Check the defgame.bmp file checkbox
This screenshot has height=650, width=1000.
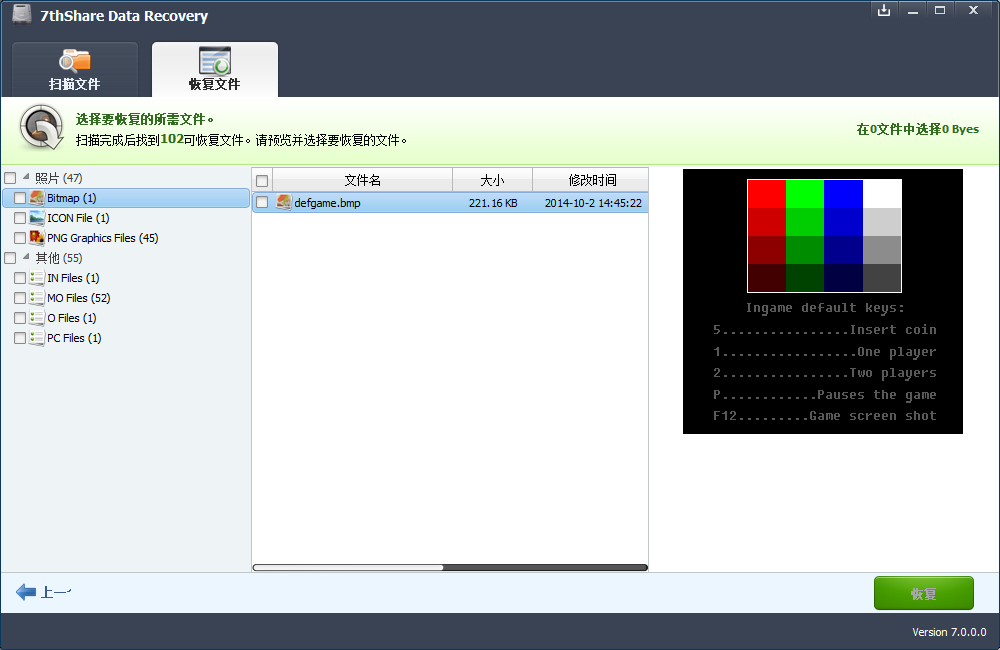262,202
